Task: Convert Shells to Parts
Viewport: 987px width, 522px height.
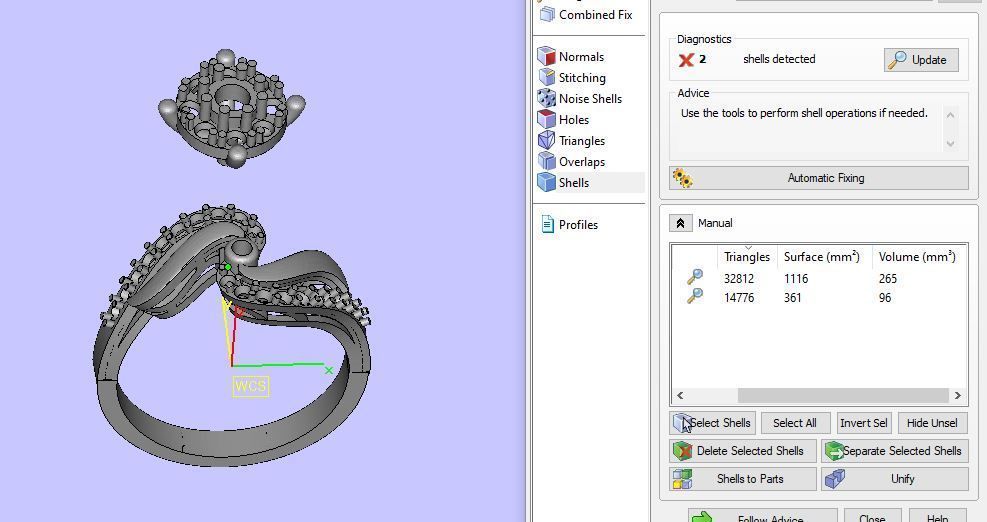Action: tap(743, 479)
